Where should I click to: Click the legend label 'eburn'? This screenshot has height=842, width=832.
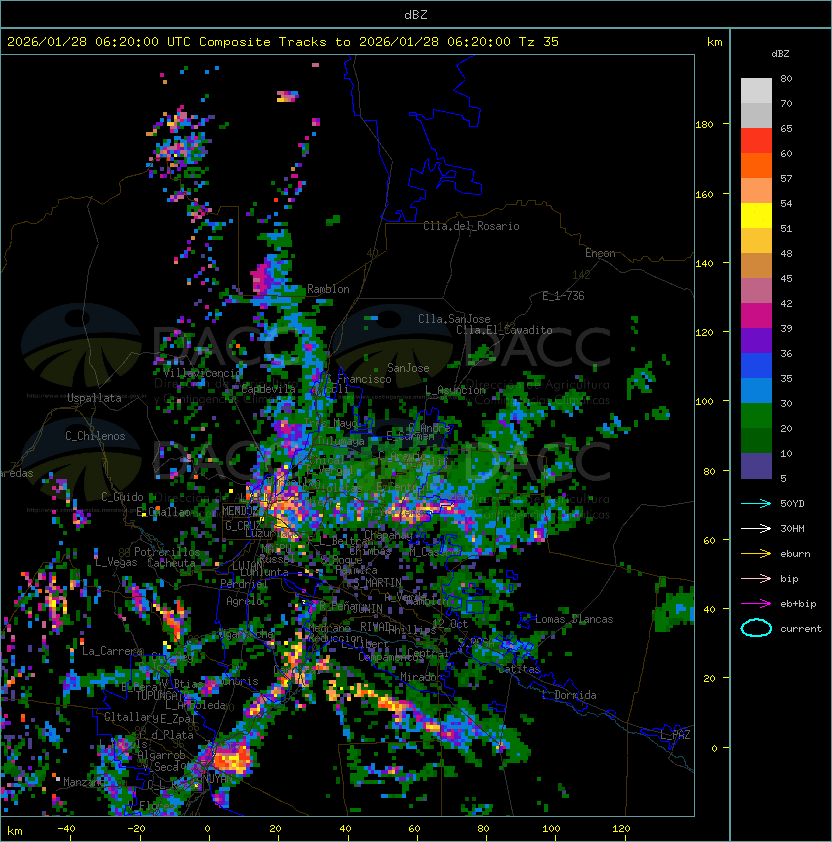(795, 554)
